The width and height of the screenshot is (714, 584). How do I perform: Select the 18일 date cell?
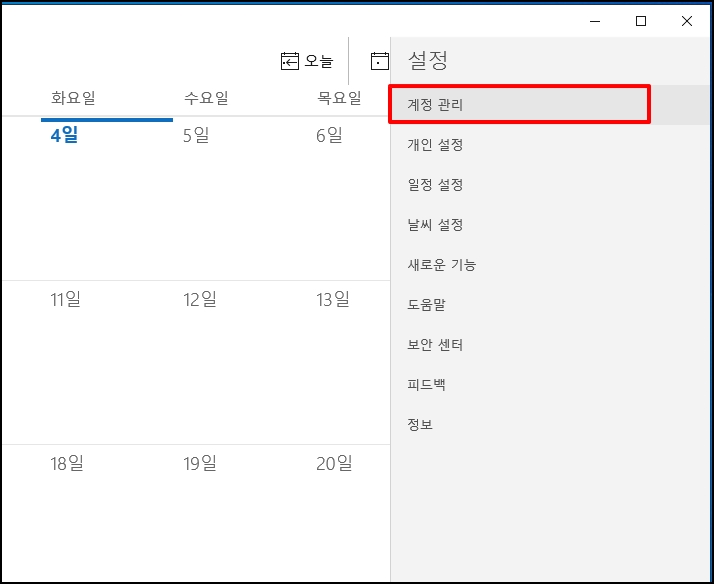coord(107,513)
